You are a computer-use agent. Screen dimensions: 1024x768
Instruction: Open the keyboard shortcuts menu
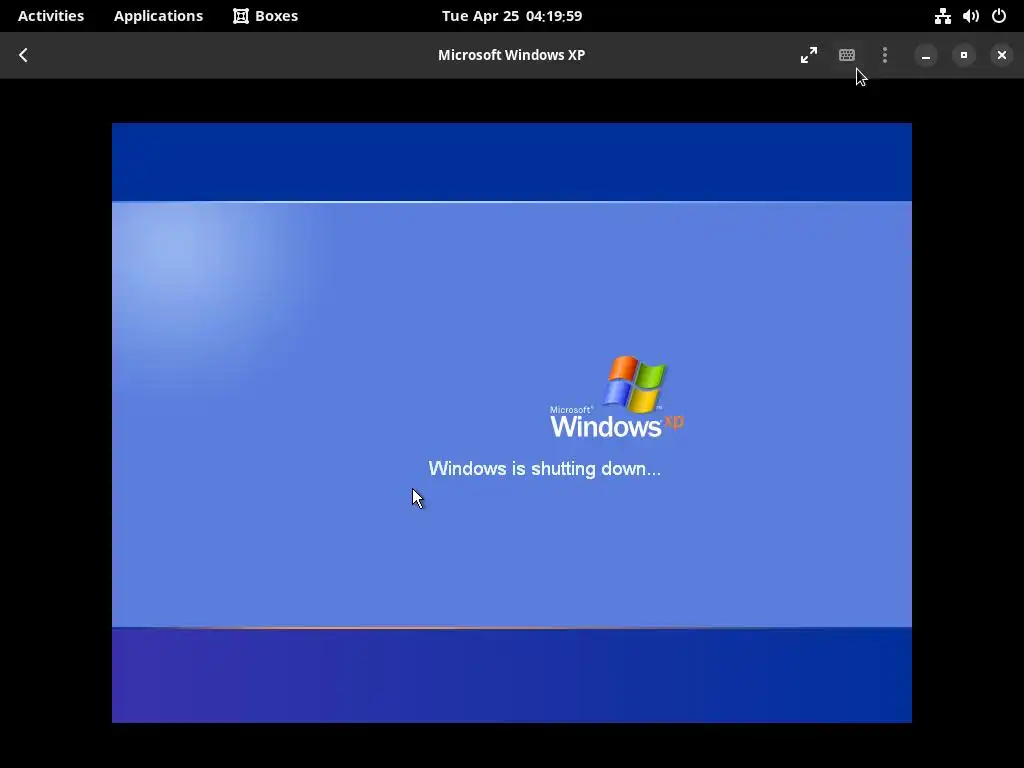coord(847,55)
